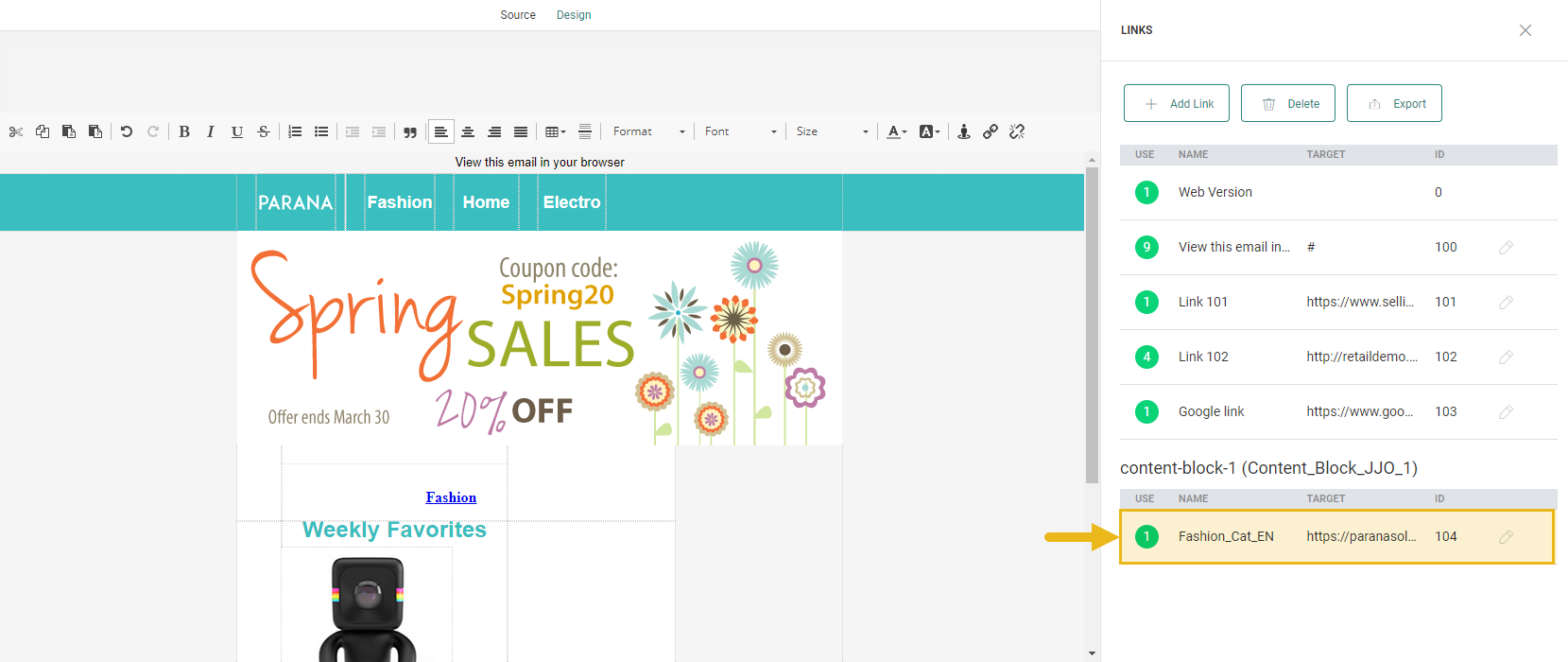1568x662 pixels.
Task: Insert a block quote
Action: click(x=410, y=131)
